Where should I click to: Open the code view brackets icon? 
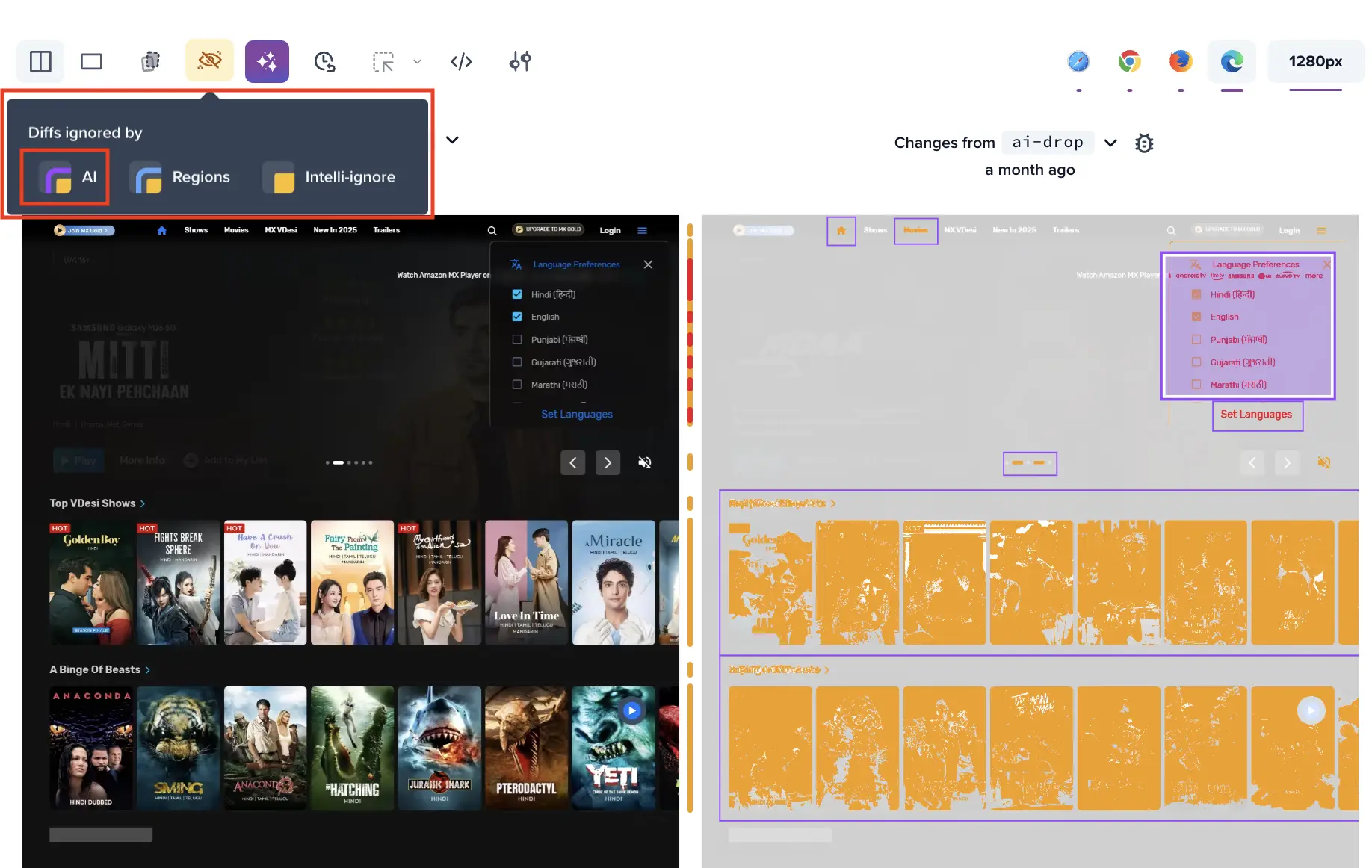pyautogui.click(x=461, y=61)
